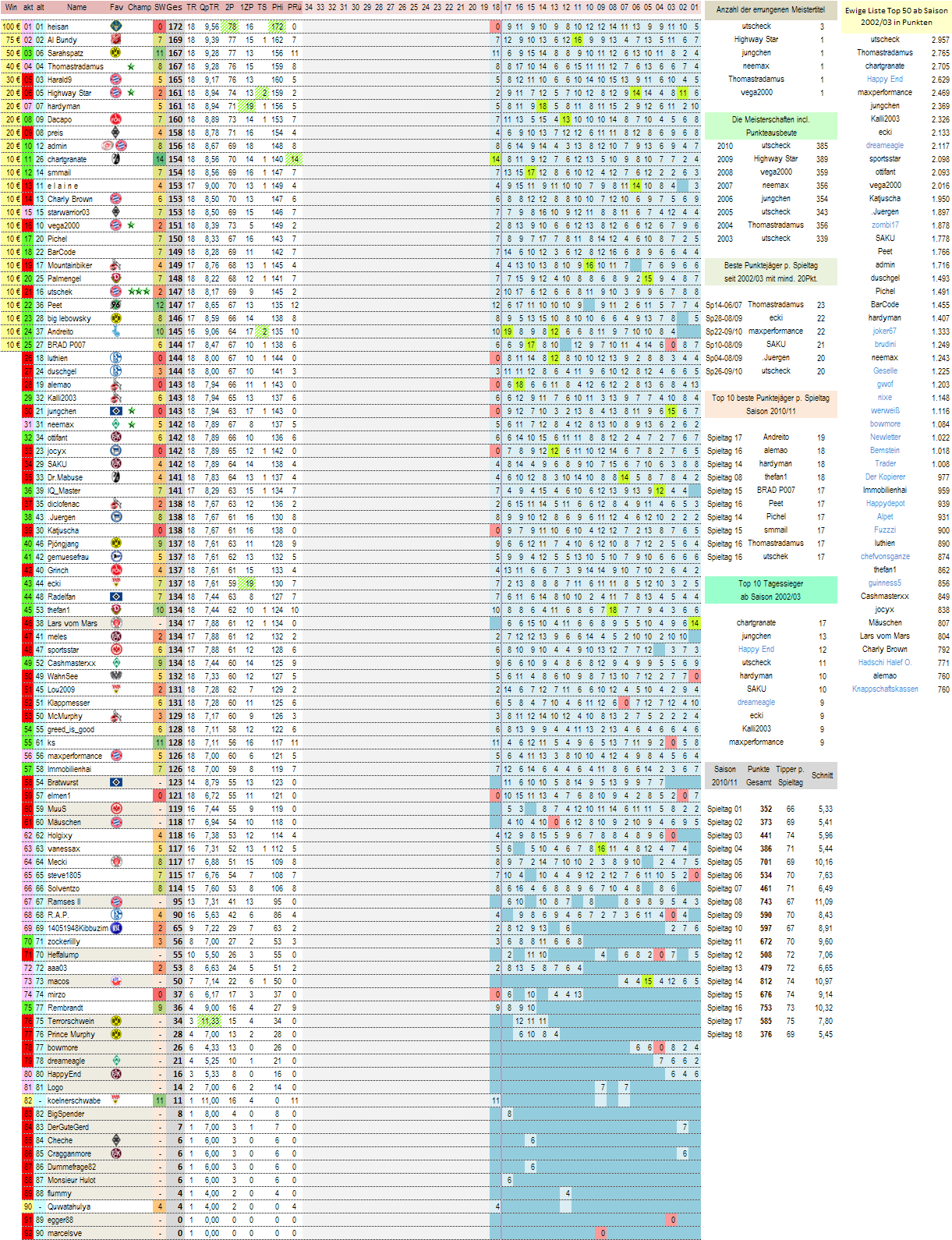Open the Knappschaftskassen link in Ewige Liste
Screen dimensions: 952x1240
click(x=885, y=689)
